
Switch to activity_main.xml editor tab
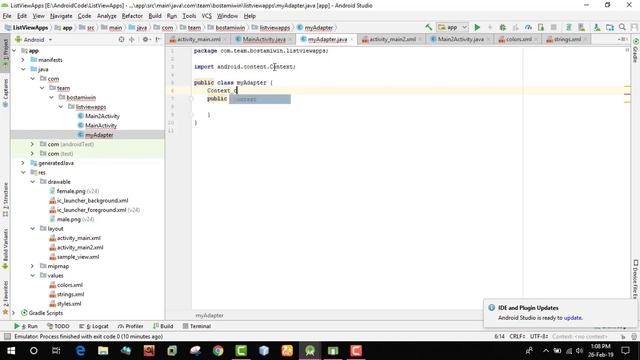198,40
